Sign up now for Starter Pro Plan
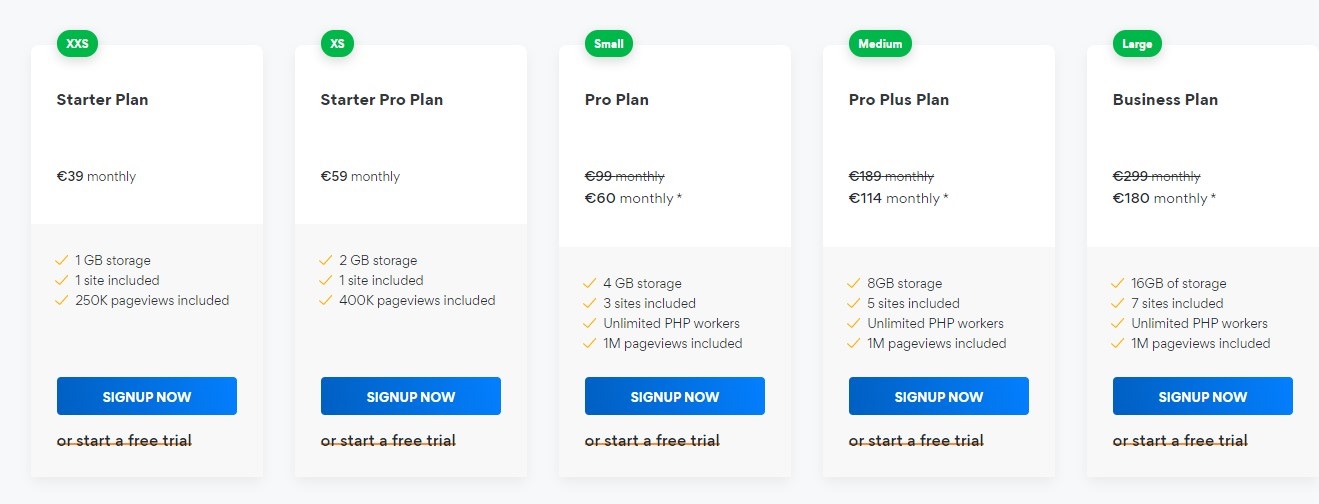Viewport: 1319px width, 504px height. click(x=411, y=396)
